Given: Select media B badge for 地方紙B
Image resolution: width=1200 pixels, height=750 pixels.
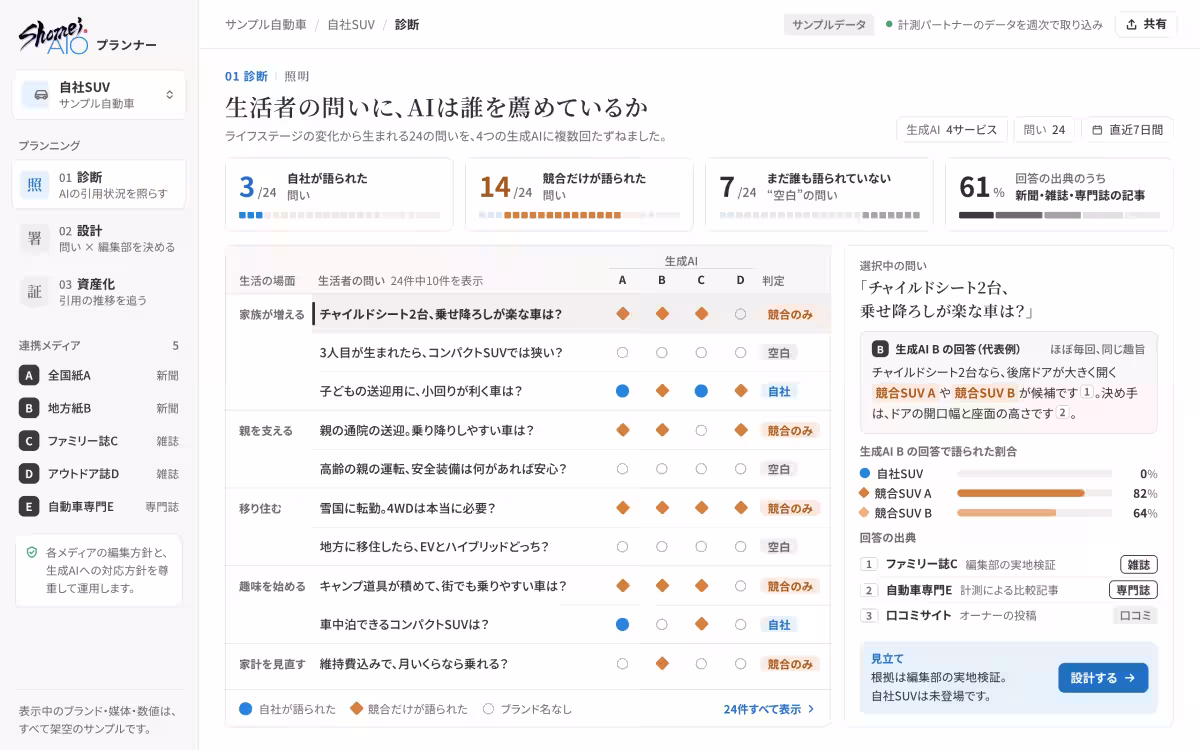Looking at the screenshot, I should [29, 408].
